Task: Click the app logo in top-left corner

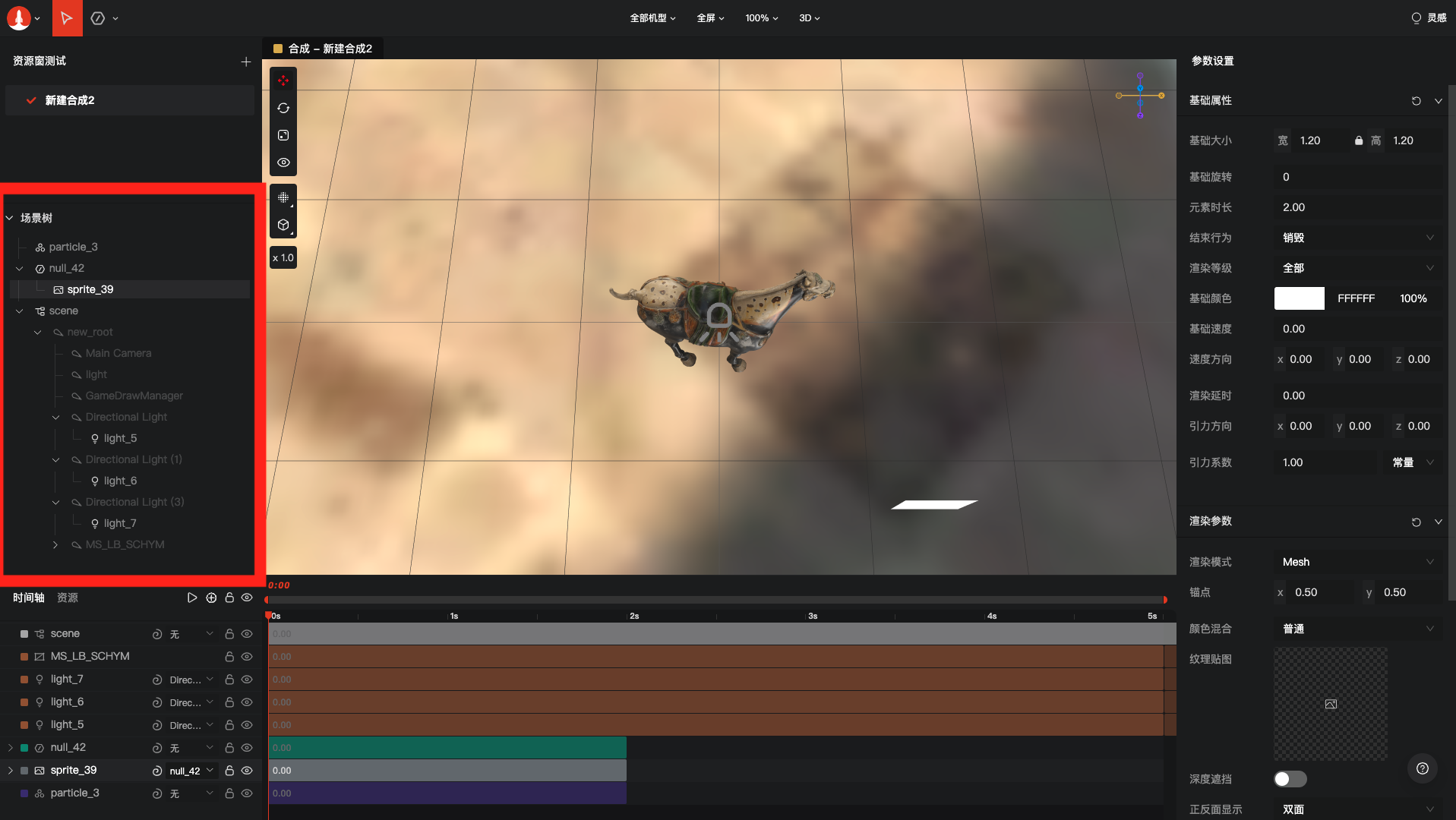Action: tap(19, 17)
